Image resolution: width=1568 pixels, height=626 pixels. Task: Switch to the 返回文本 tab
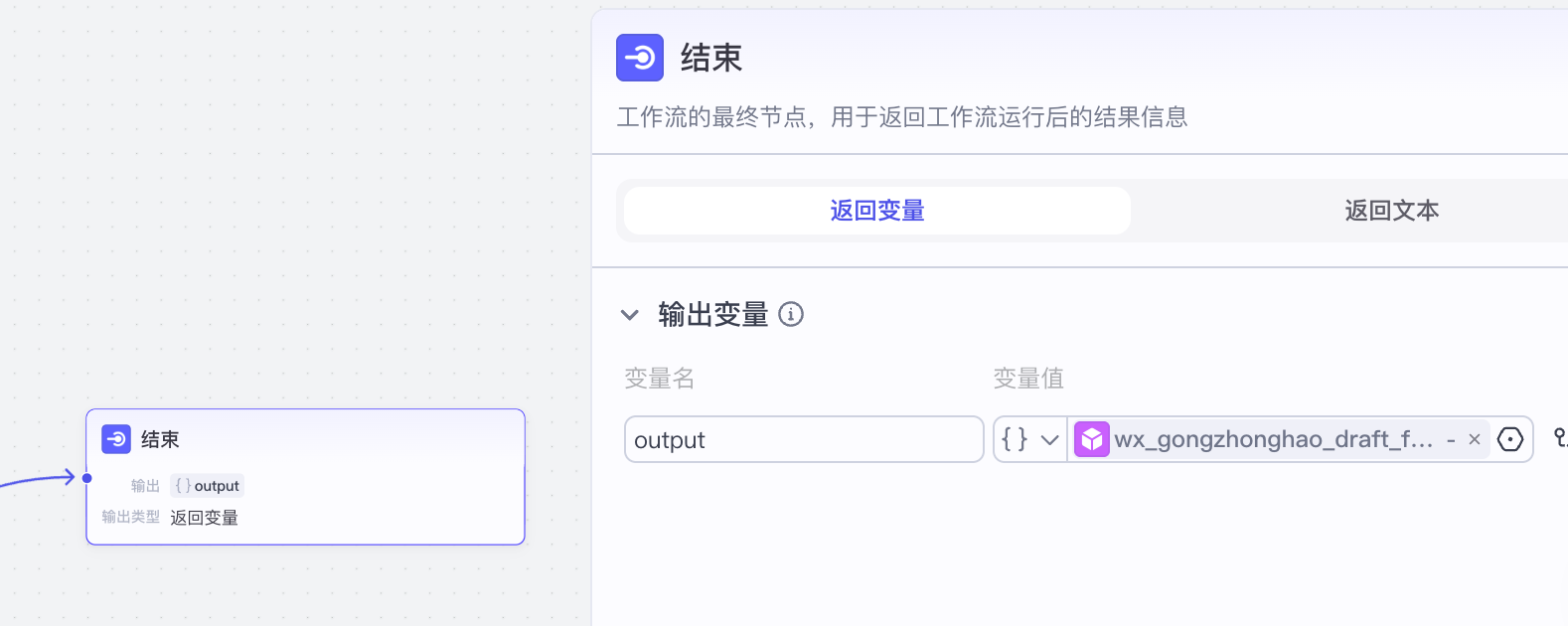pyautogui.click(x=1390, y=210)
